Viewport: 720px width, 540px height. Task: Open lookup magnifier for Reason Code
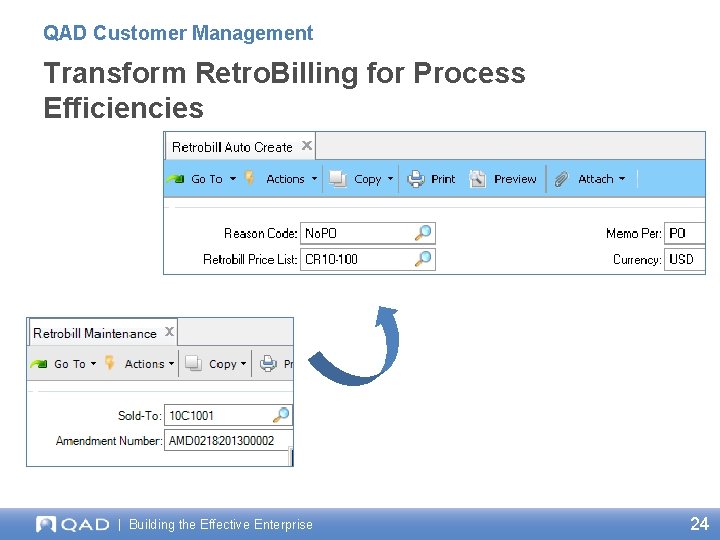423,233
